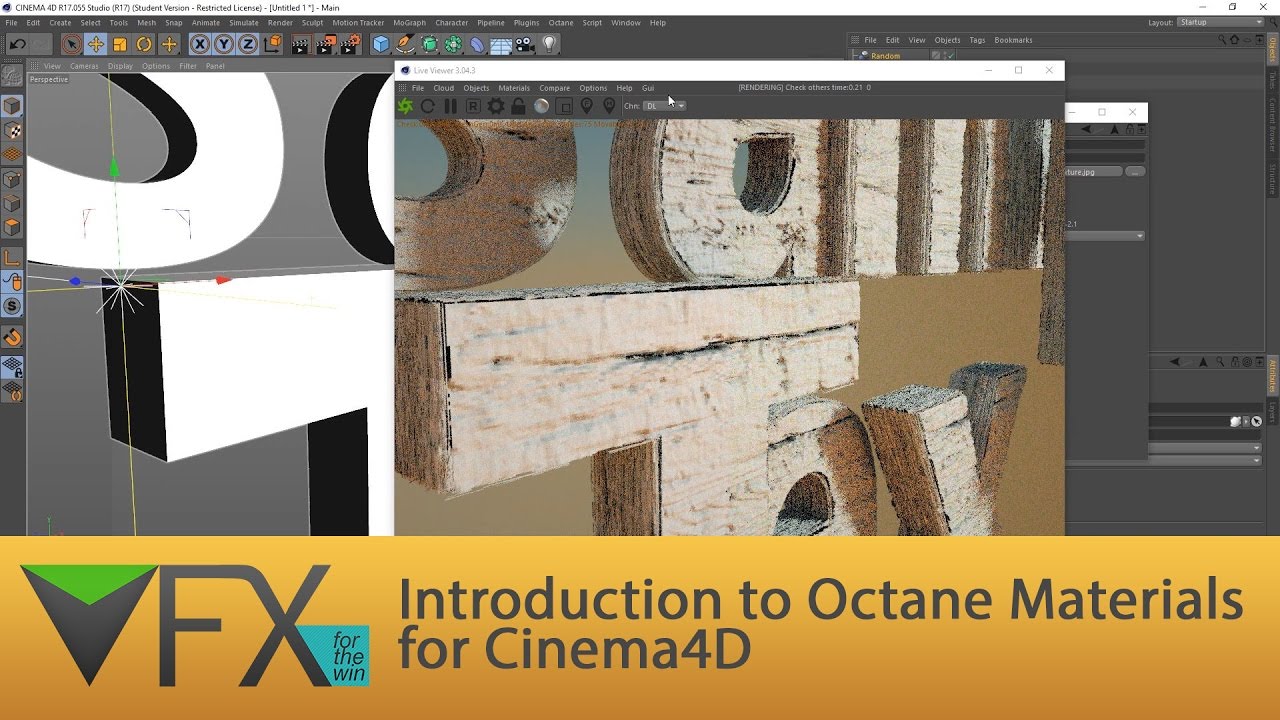Image resolution: width=1280 pixels, height=720 pixels.
Task: Toggle the Coordinate System button
Action: click(272, 44)
